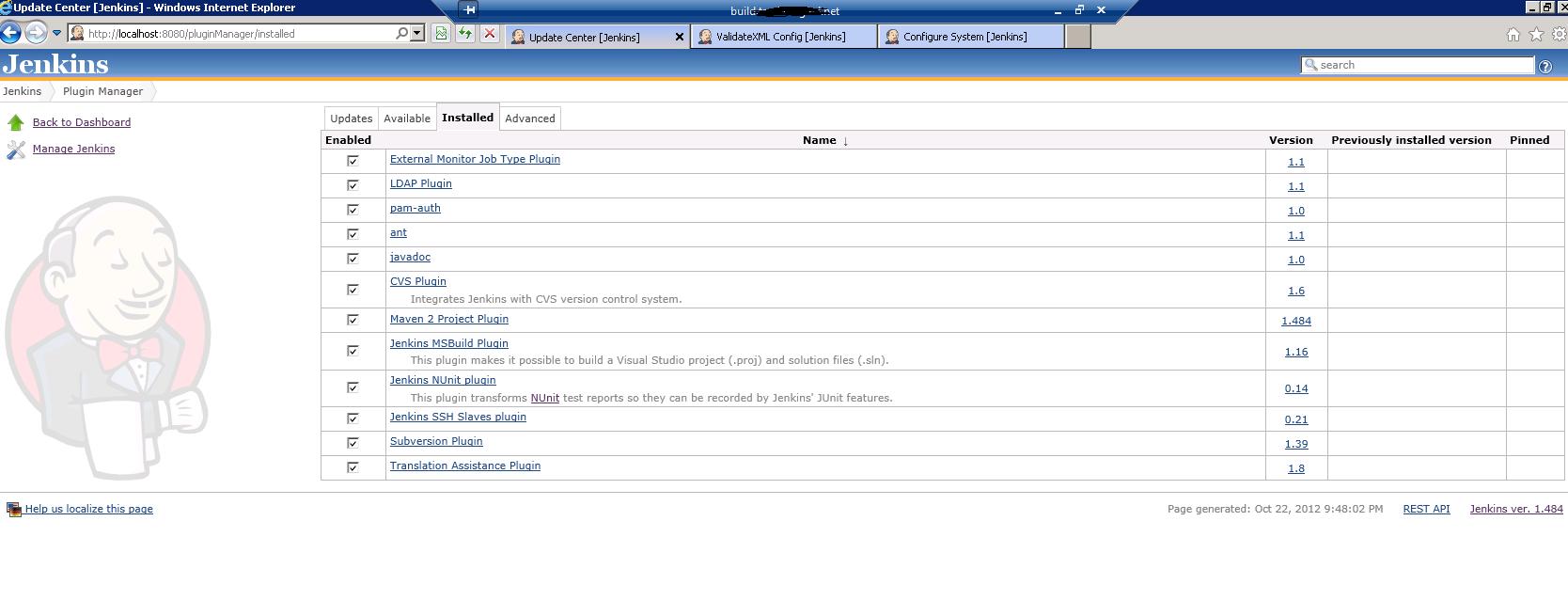Open the Jenkins ver. 1.484 footer link
This screenshot has width=1568, height=600.
point(1516,509)
